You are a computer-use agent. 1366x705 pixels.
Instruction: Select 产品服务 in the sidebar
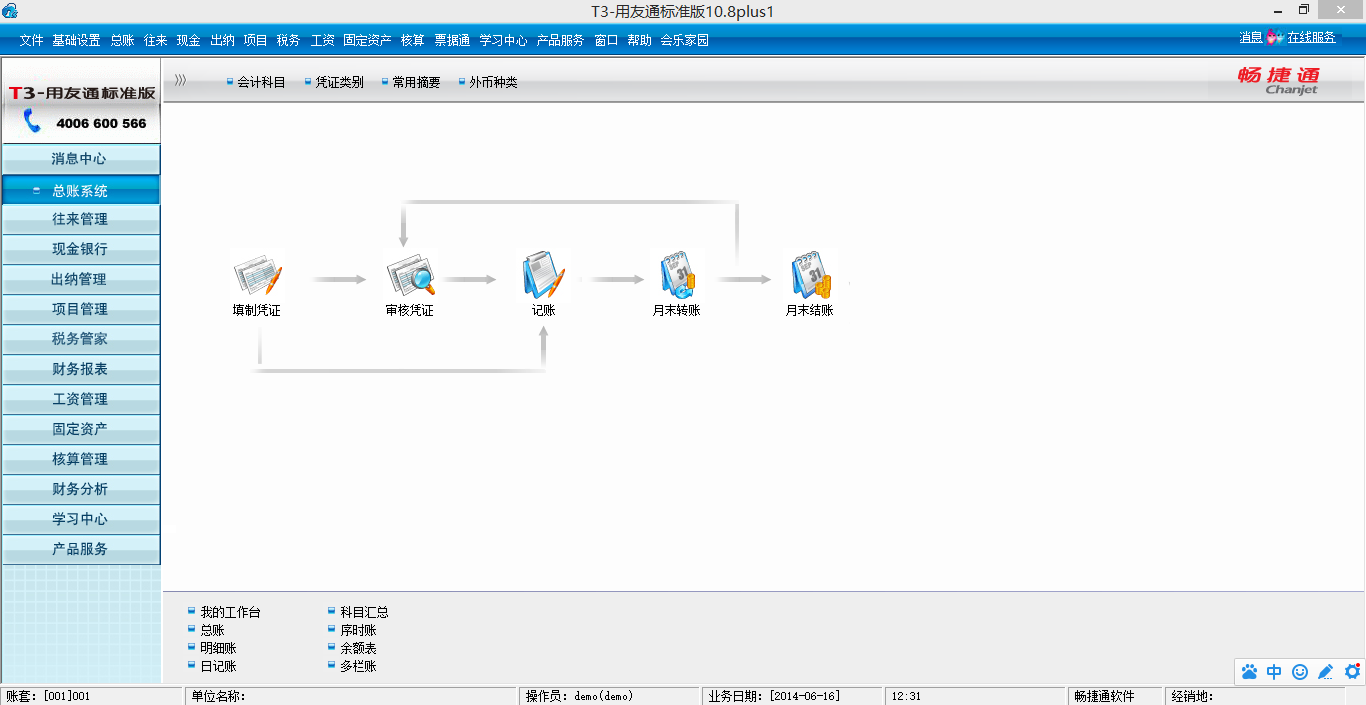80,549
